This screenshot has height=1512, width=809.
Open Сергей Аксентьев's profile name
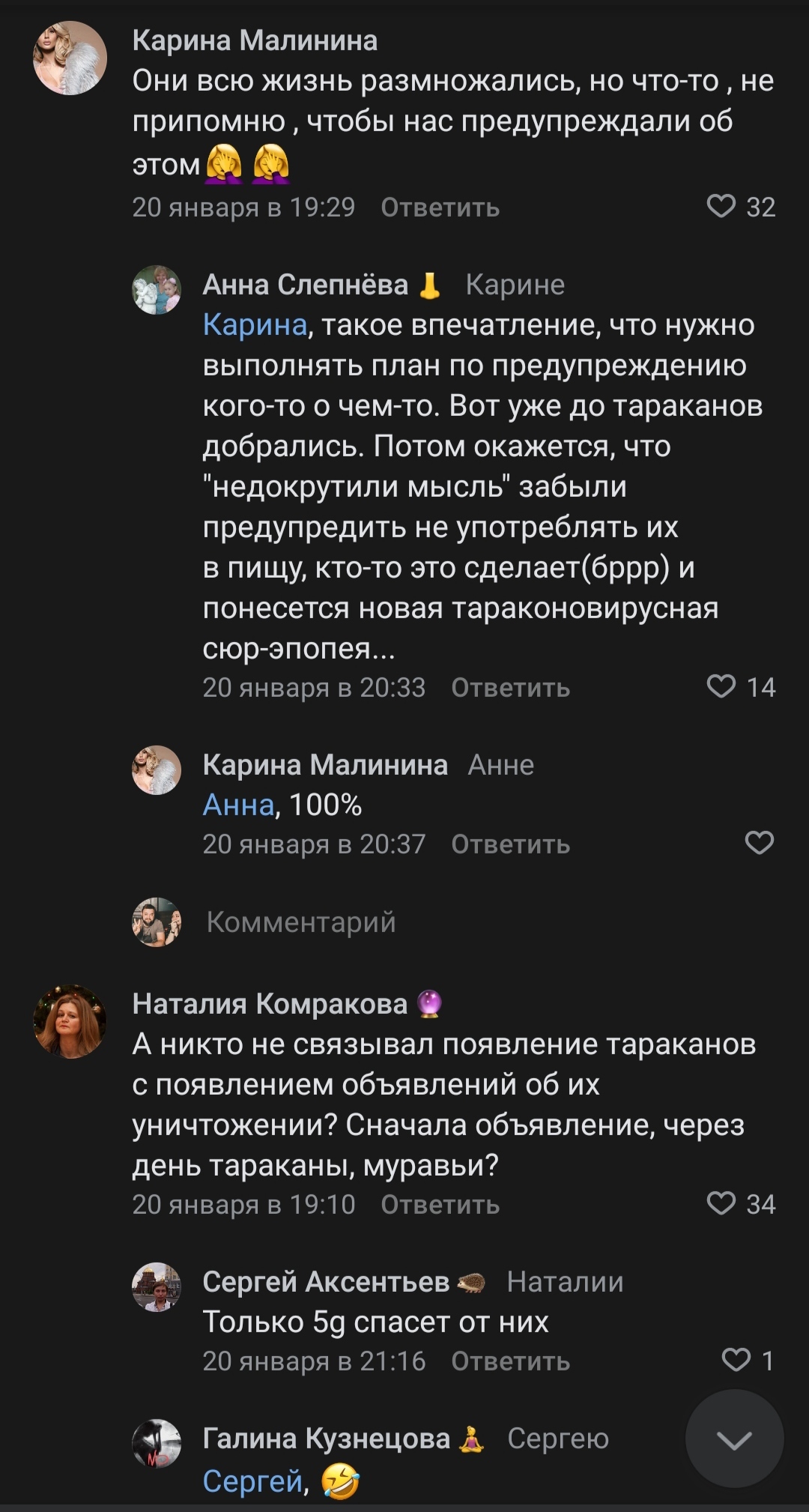pyautogui.click(x=325, y=1282)
